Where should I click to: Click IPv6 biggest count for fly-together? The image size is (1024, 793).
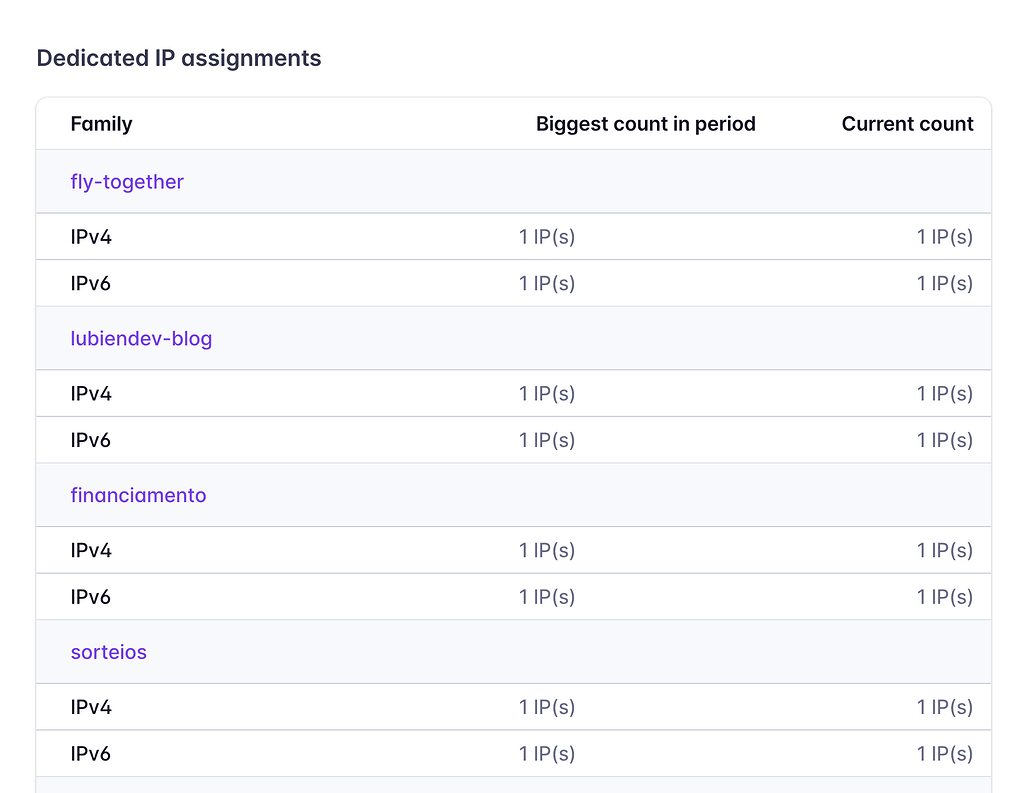click(547, 284)
